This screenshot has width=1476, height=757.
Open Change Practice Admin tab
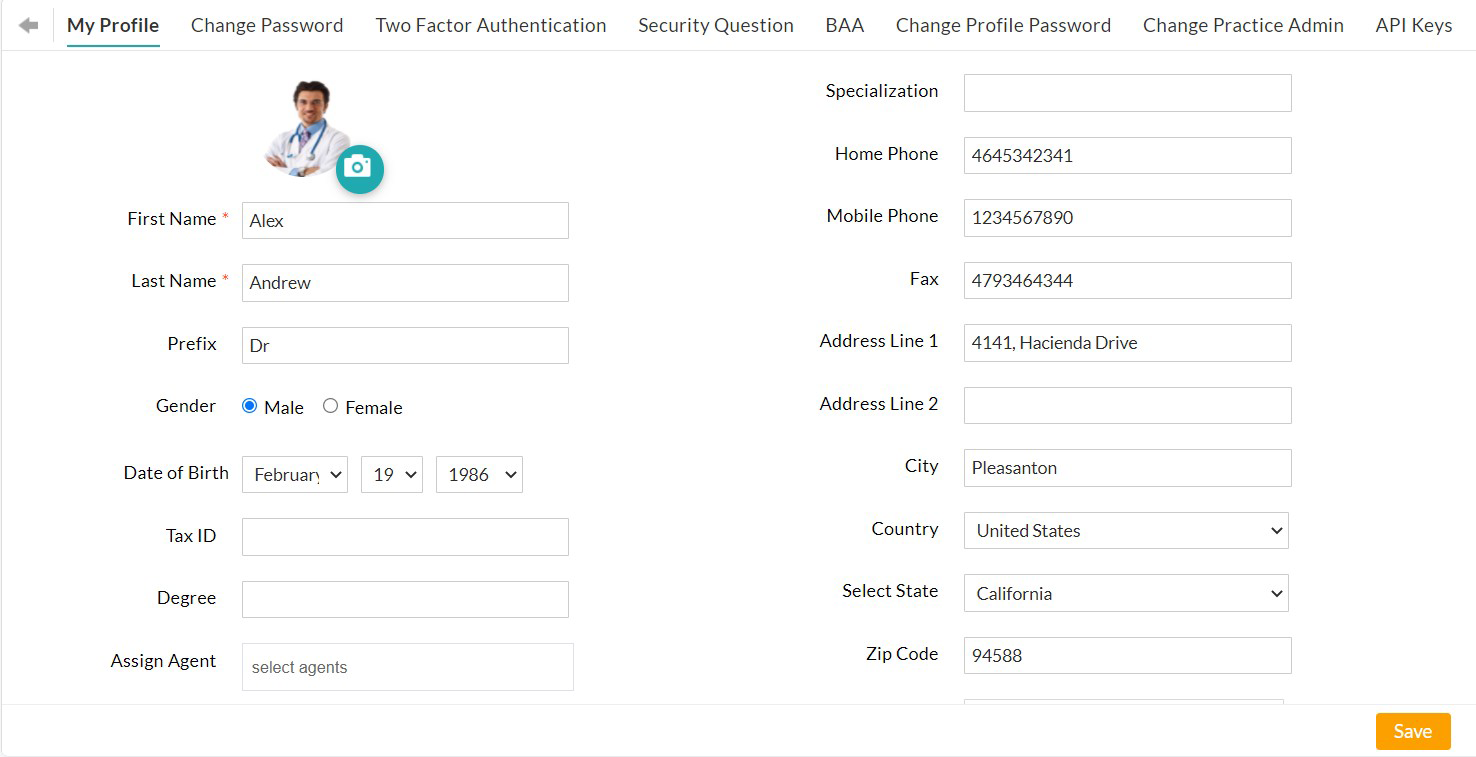tap(1243, 25)
